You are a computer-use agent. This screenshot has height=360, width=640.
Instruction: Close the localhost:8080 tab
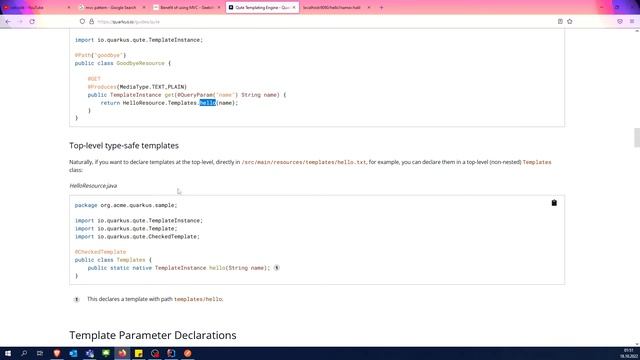(369, 7)
